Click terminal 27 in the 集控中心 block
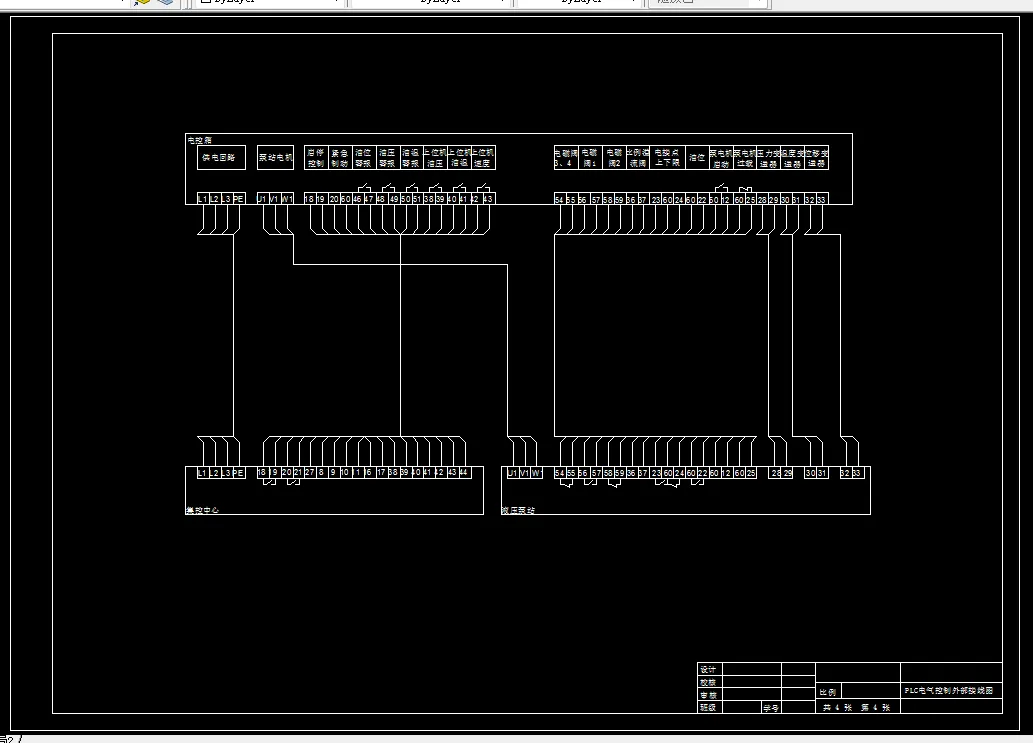The height and width of the screenshot is (743, 1033). 310,472
